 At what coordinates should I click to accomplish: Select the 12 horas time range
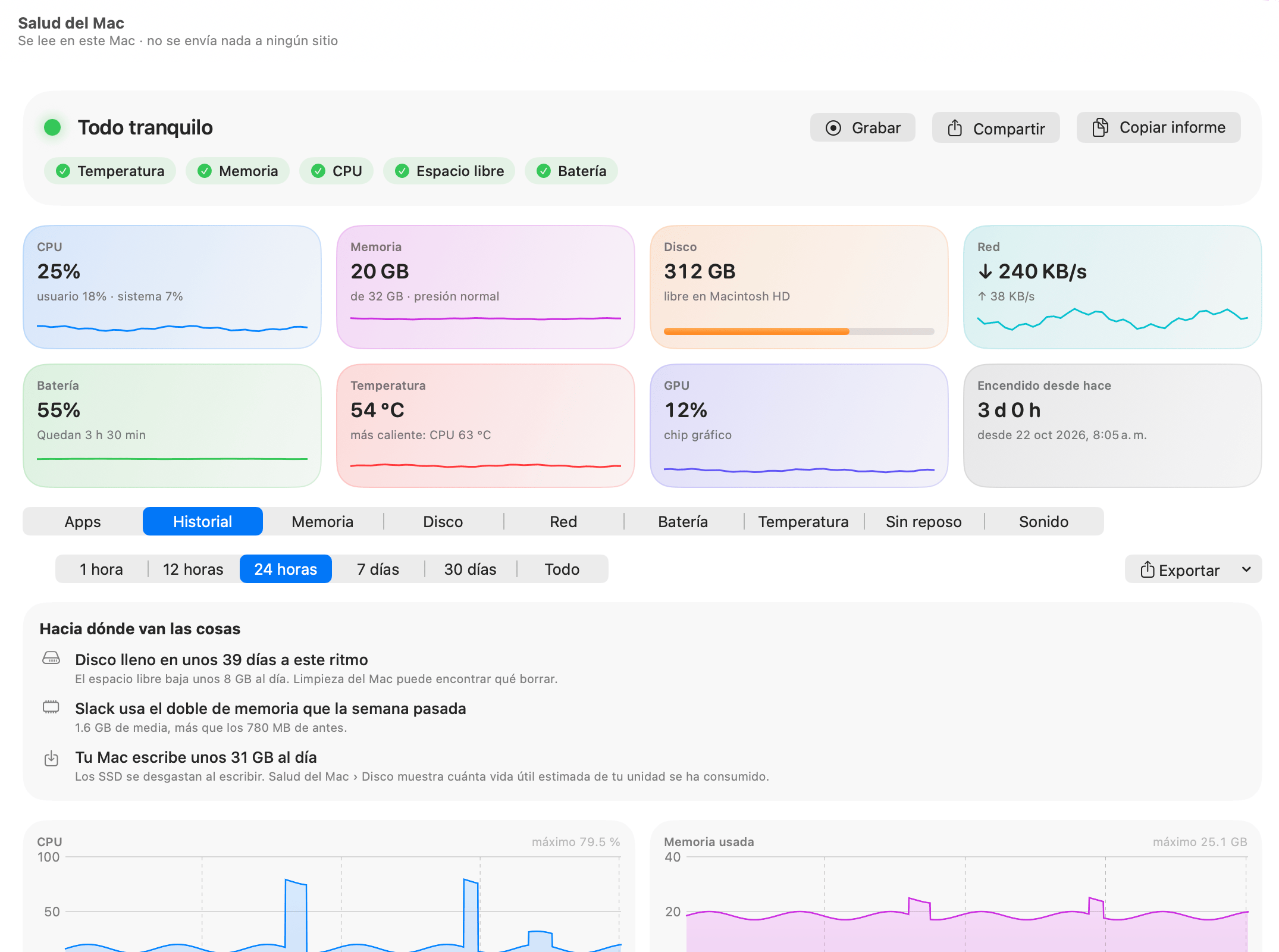pyautogui.click(x=193, y=569)
